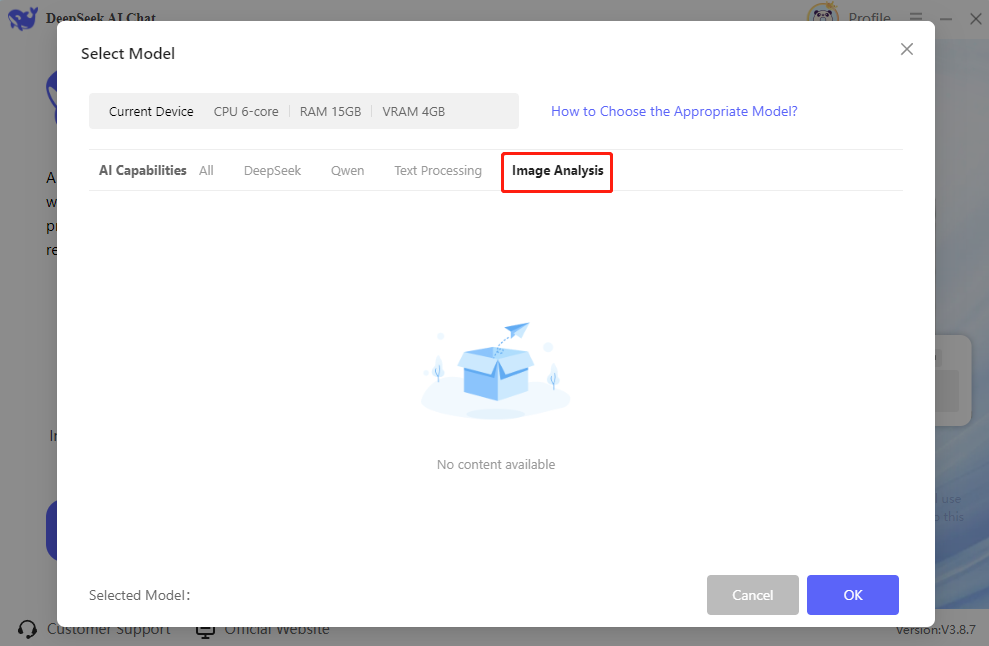Click the Customer Support headset icon
Screen dimensions: 989x646
tap(27, 629)
